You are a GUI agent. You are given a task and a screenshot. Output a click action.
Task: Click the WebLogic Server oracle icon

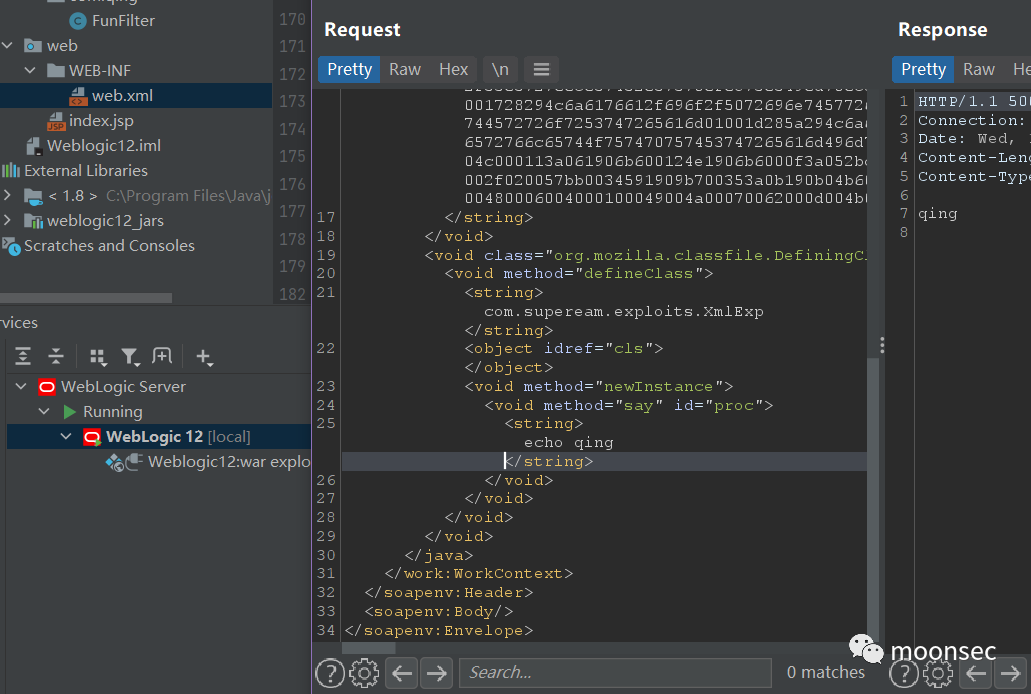[x=47, y=387]
